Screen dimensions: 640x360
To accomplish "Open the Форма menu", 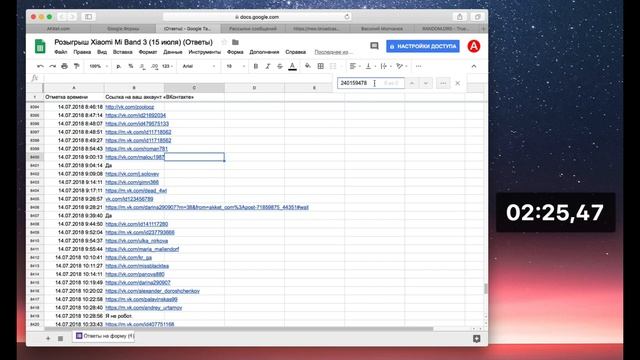I will pyautogui.click(x=235, y=52).
